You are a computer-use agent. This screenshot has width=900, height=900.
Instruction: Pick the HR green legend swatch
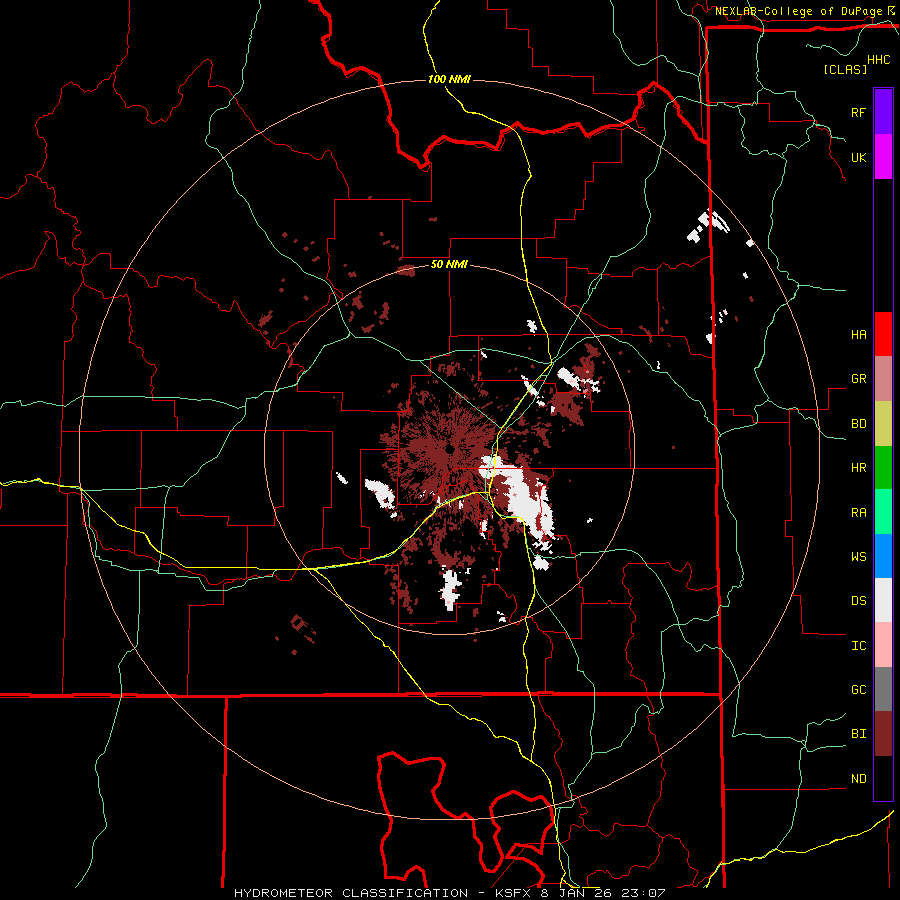click(x=883, y=468)
